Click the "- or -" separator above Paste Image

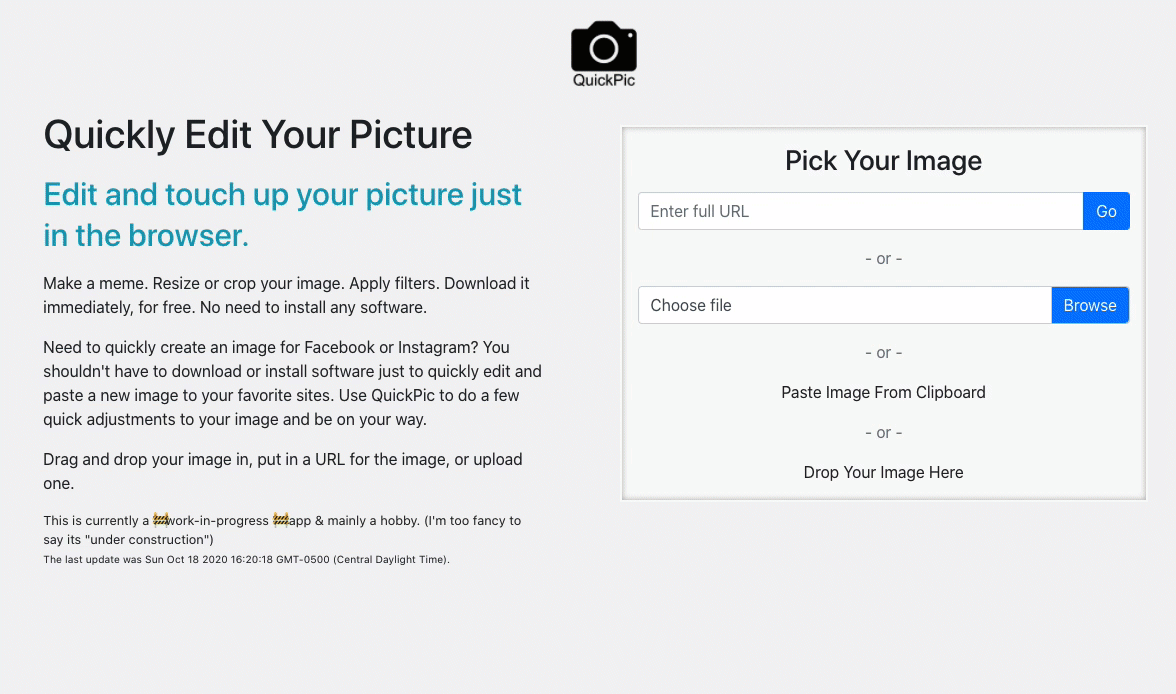884,353
